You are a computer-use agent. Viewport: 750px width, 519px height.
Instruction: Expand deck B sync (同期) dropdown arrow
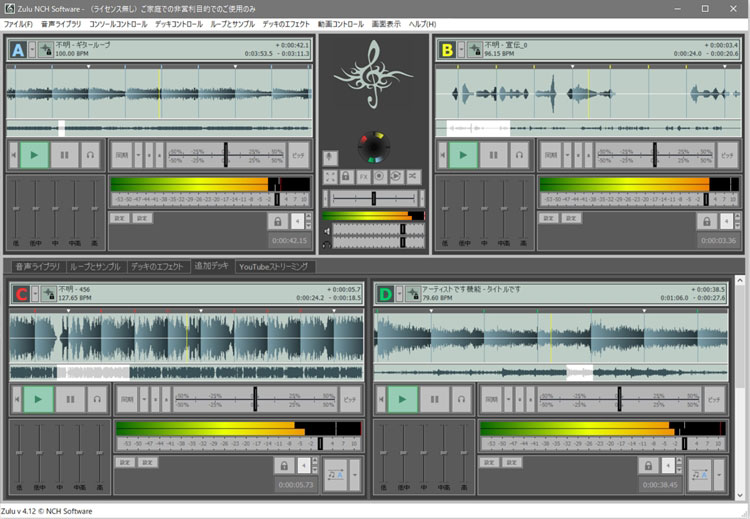point(567,155)
